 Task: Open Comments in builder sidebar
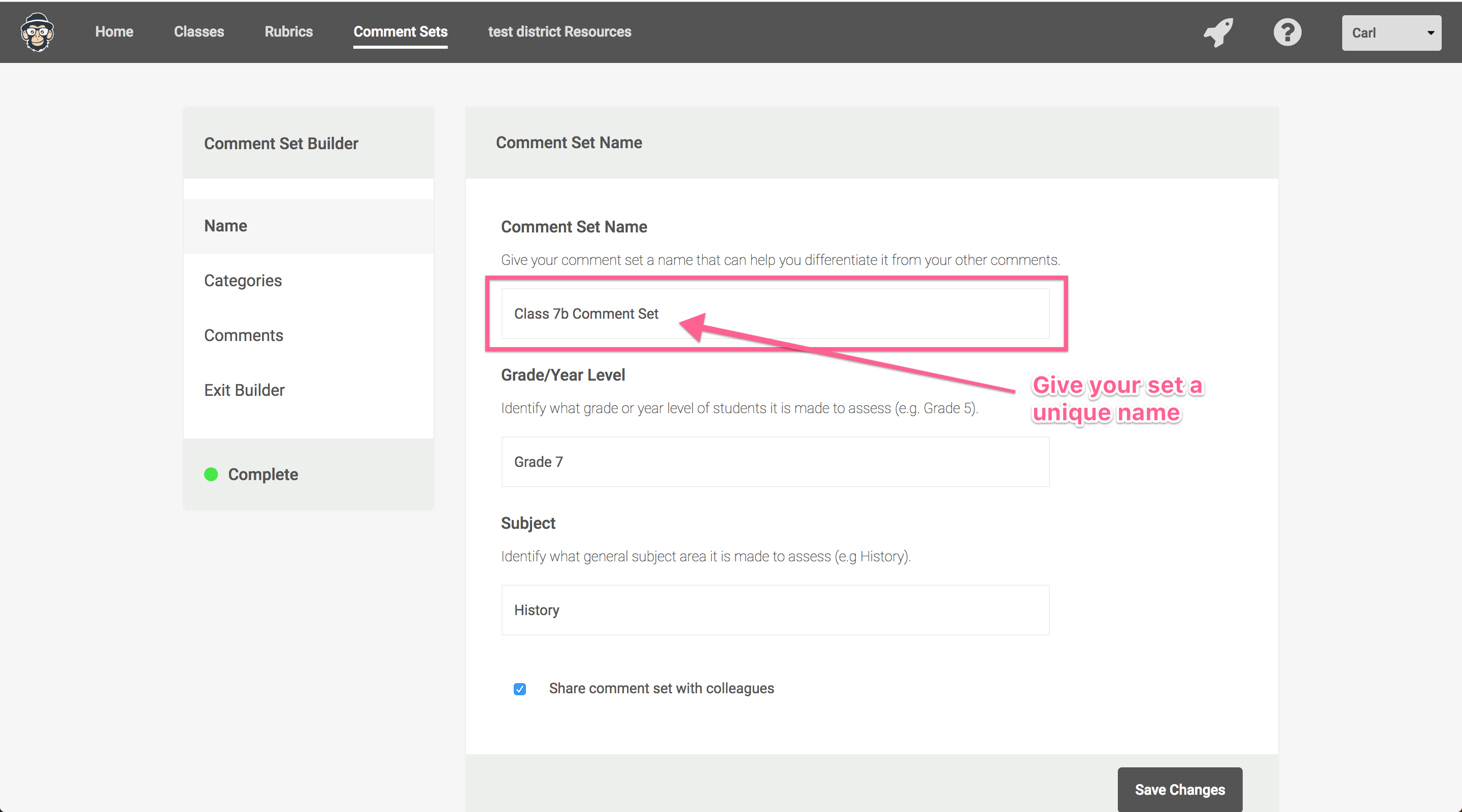244,335
